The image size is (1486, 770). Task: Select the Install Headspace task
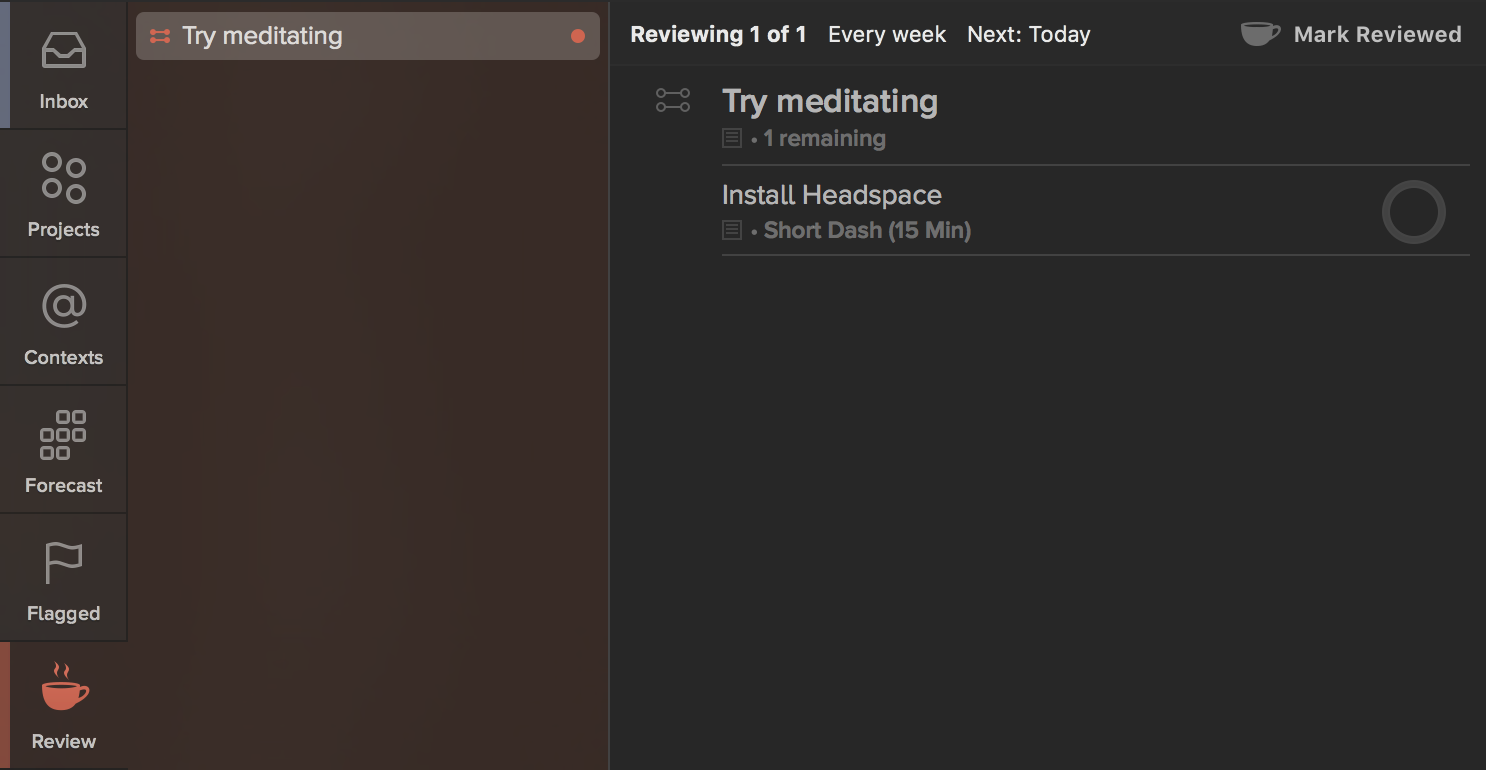pos(831,195)
